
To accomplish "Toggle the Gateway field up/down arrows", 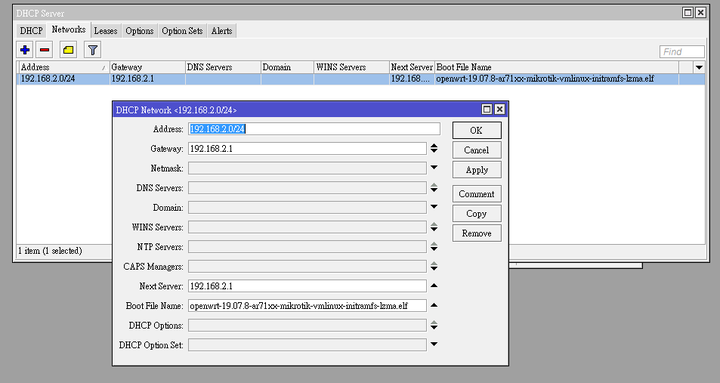I will 434,148.
